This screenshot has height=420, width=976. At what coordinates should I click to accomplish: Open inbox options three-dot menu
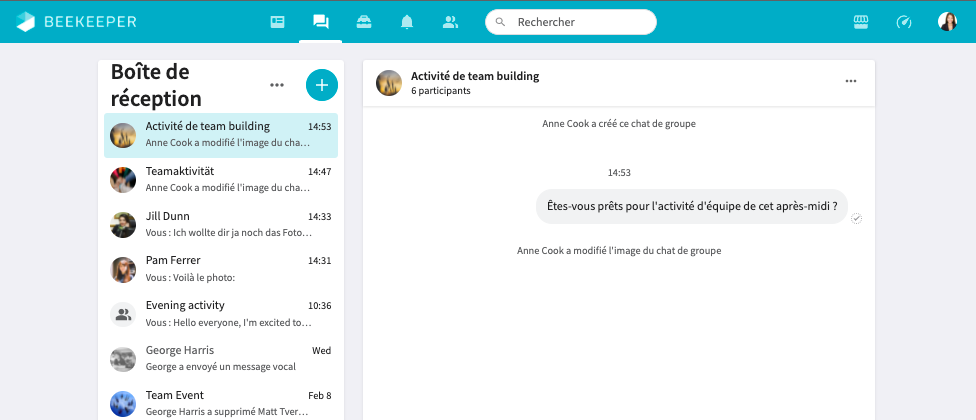coord(277,85)
